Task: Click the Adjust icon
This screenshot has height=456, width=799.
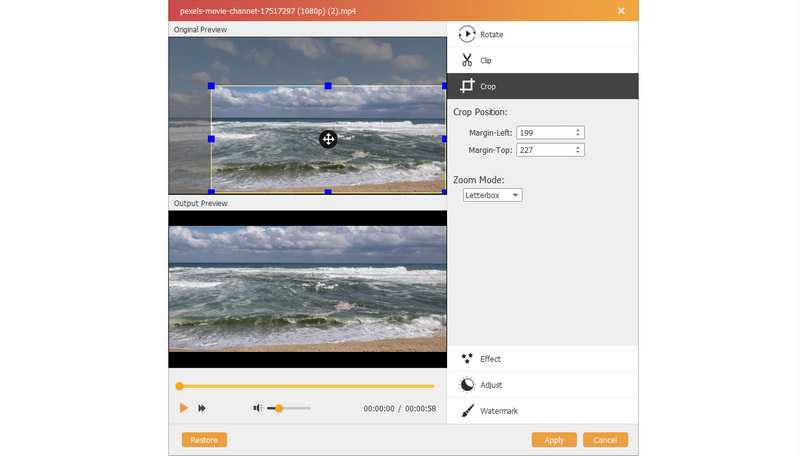Action: tap(466, 385)
